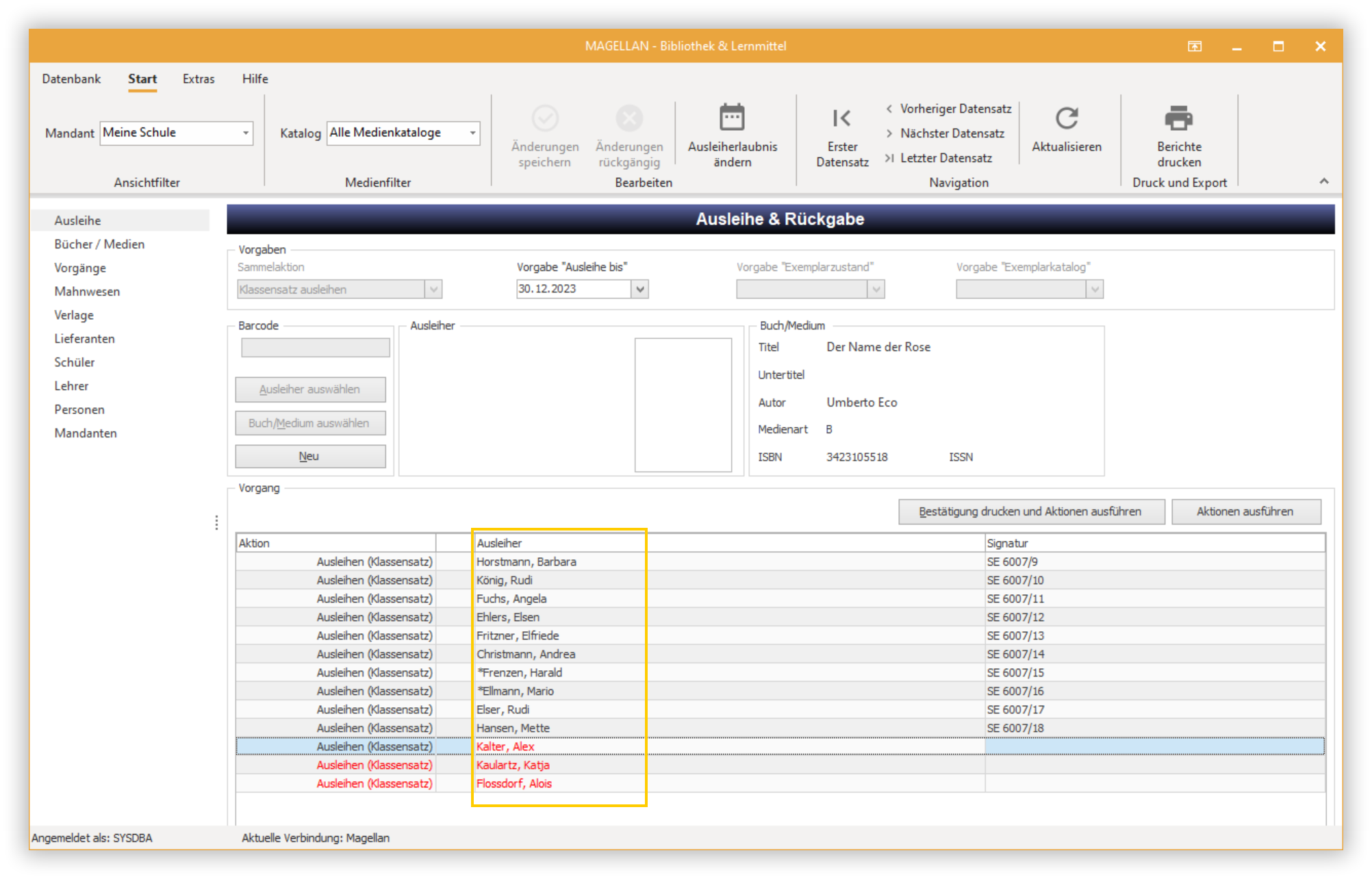The image size is (1372, 879).
Task: Go to Nächster Datensatz
Action: tap(945, 133)
